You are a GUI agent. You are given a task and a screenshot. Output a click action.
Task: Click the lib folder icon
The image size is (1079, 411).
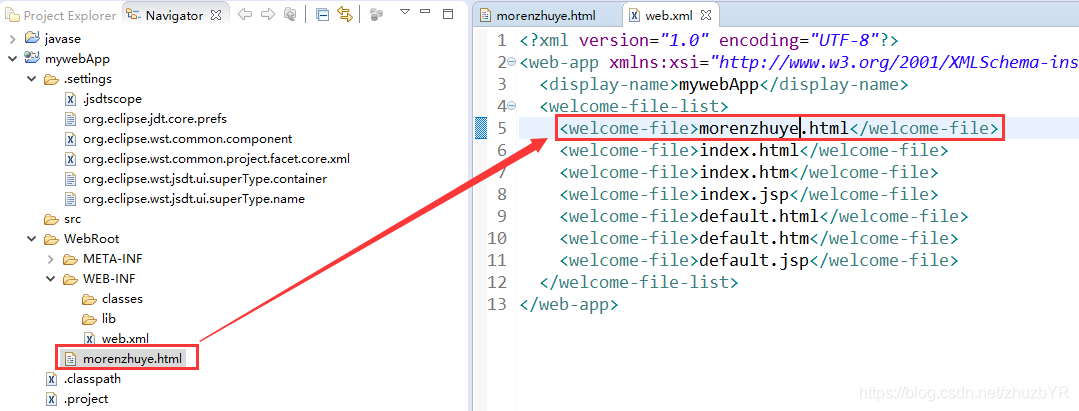pos(89,319)
